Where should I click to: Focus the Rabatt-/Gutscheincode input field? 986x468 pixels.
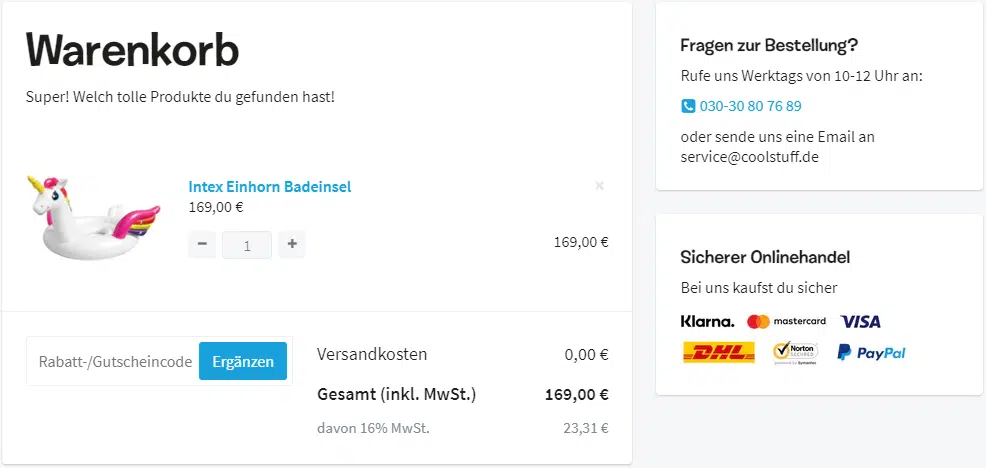(x=114, y=361)
